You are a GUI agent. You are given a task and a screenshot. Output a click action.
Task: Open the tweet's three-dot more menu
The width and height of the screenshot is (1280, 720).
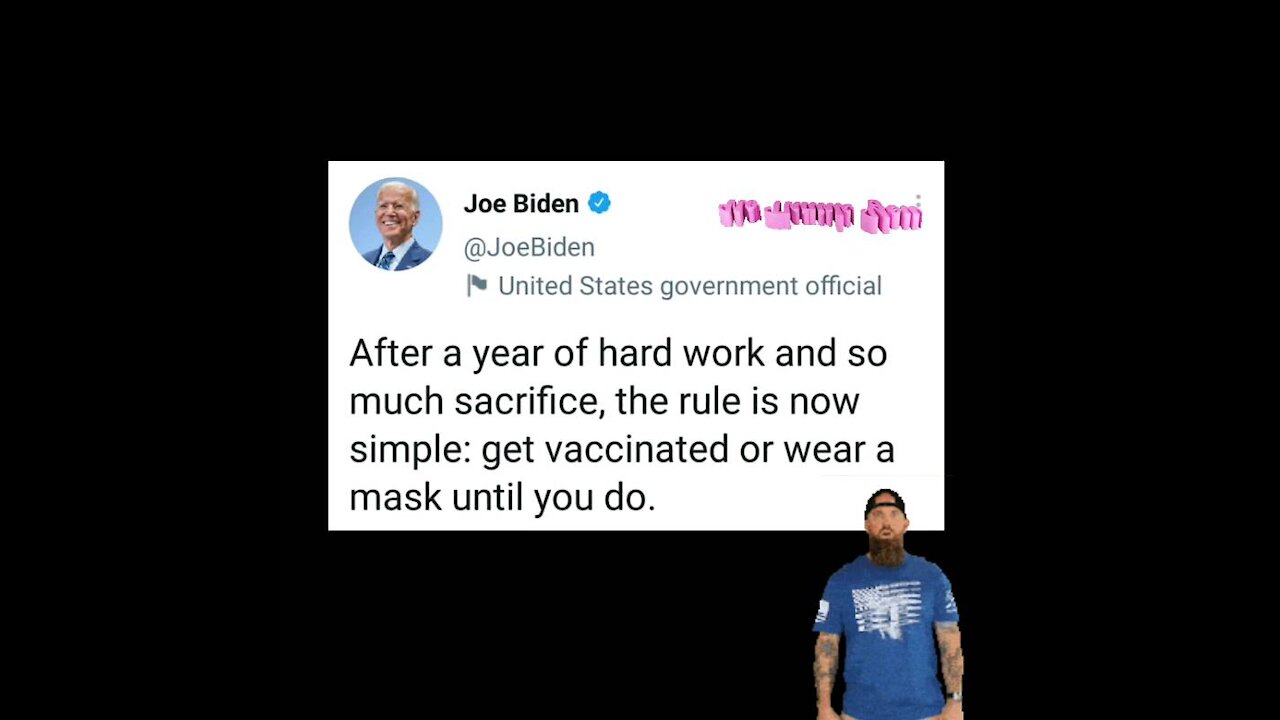[918, 207]
